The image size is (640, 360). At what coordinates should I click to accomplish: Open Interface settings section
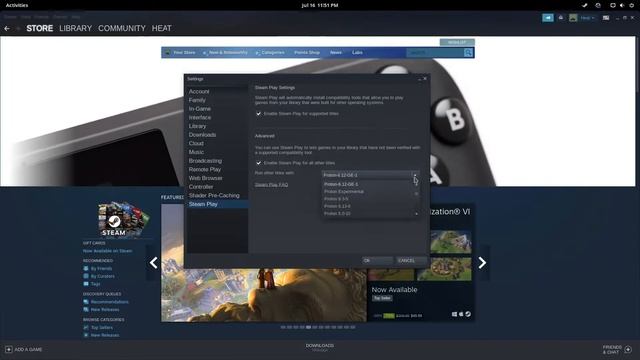(200, 117)
